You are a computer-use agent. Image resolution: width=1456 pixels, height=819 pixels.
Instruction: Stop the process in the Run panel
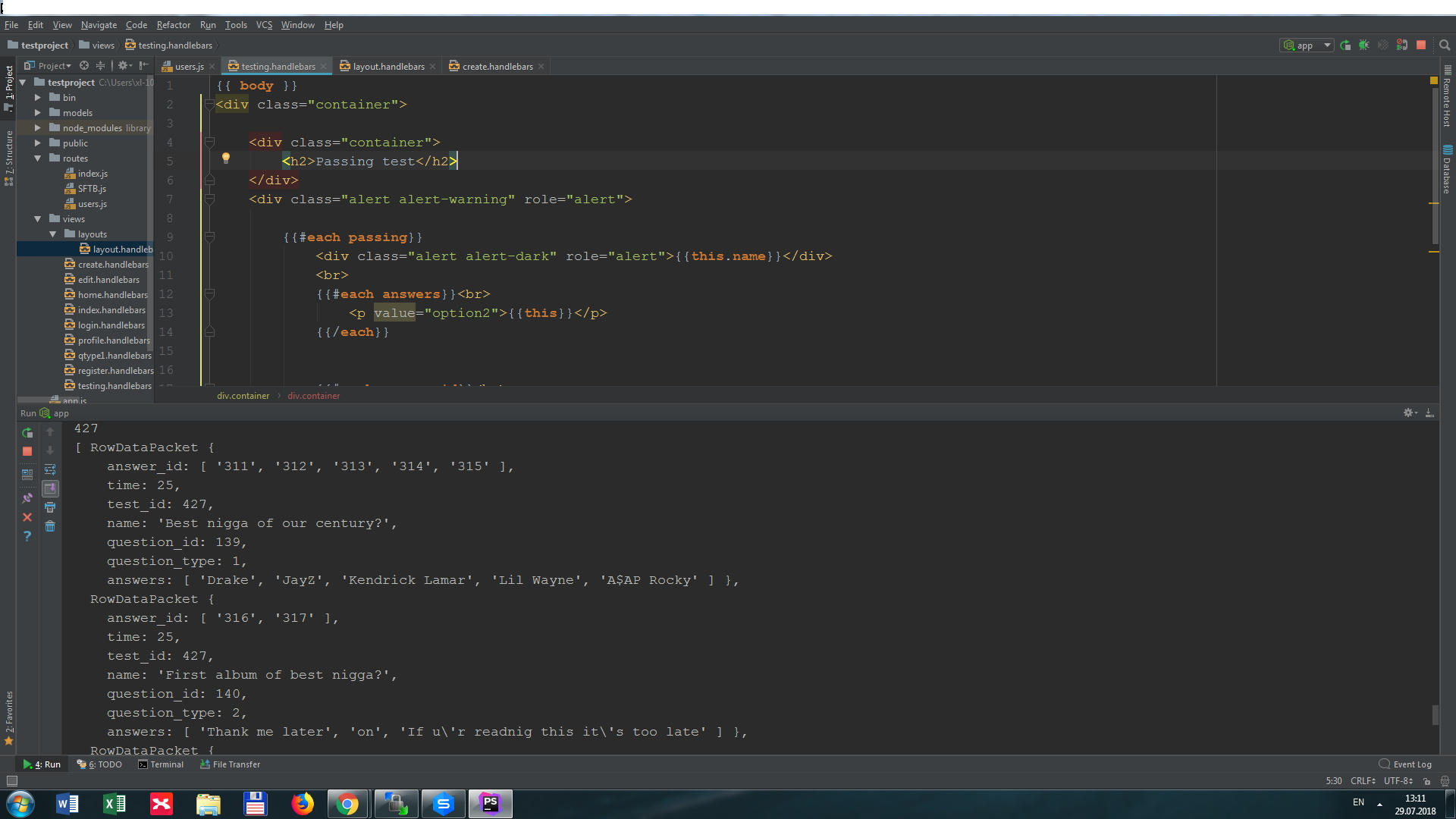pyautogui.click(x=27, y=451)
